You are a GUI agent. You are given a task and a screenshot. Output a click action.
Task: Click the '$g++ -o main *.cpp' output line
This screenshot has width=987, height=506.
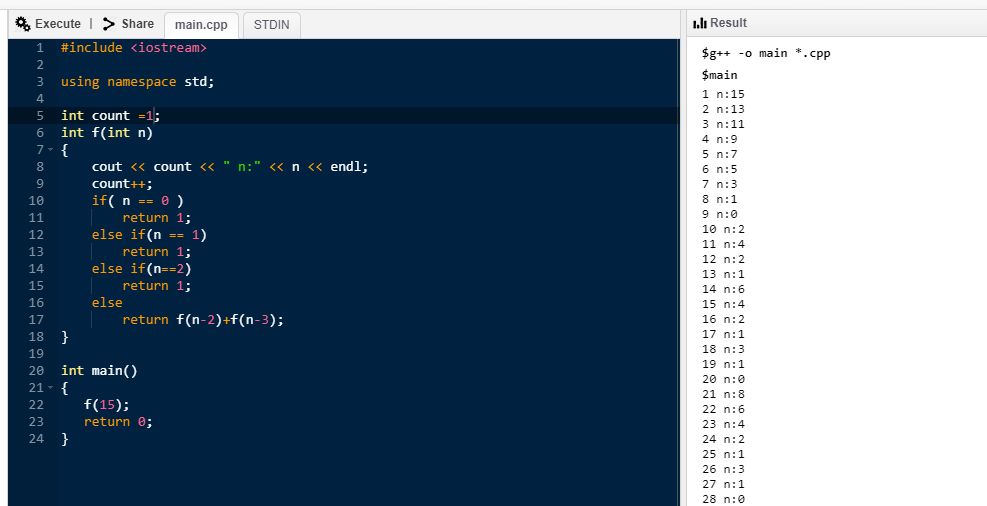tap(766, 53)
